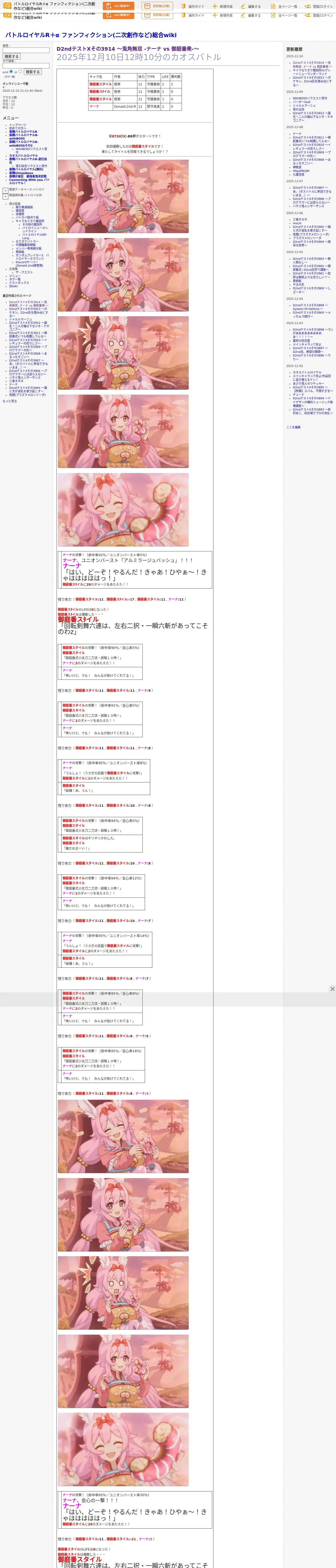The width and height of the screenshot is (336, 1568).
Task: Click page title D2ndテストXその3914 heading
Action: [127, 49]
